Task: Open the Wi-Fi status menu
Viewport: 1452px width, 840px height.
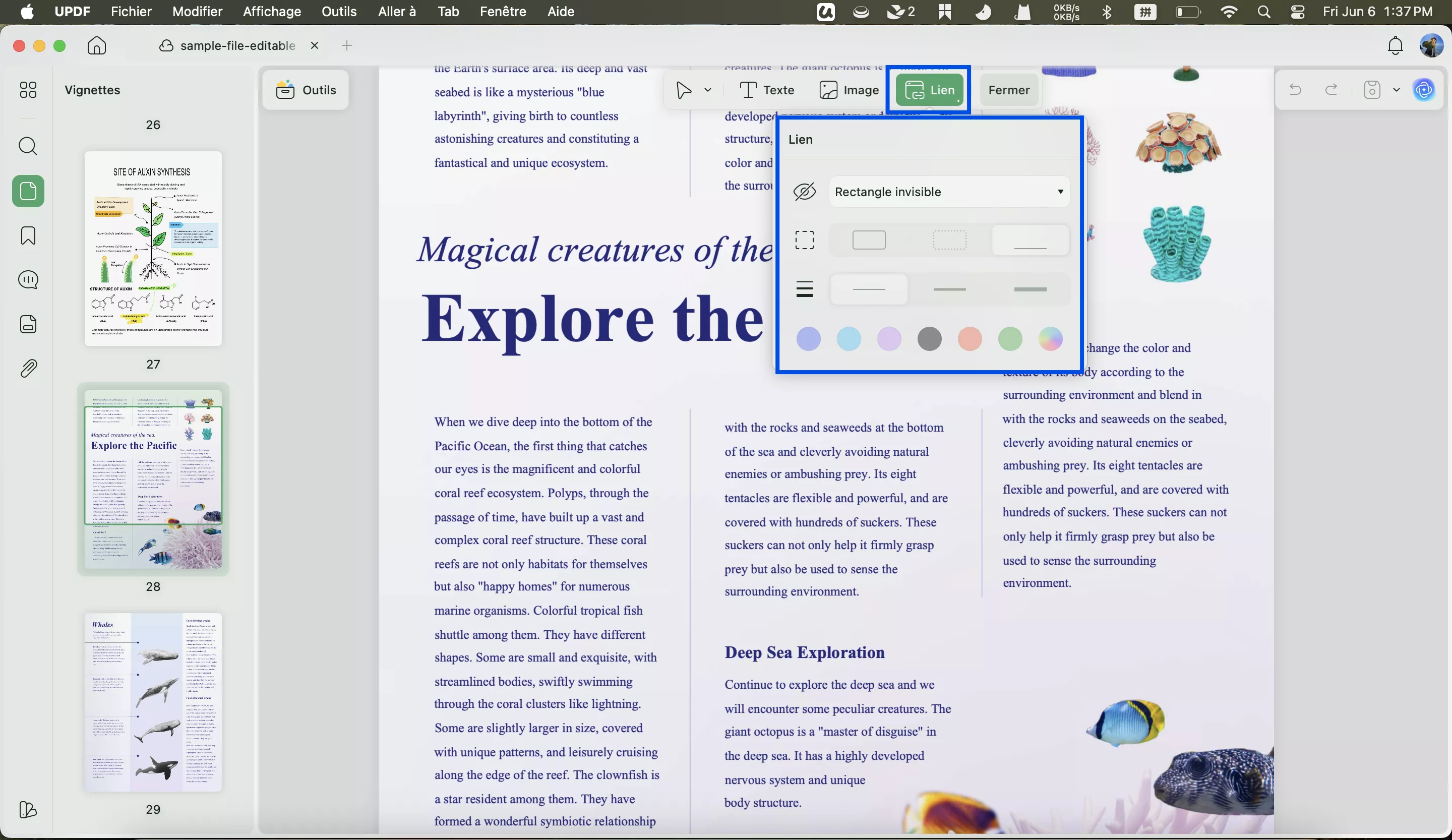Action: 1229,12
